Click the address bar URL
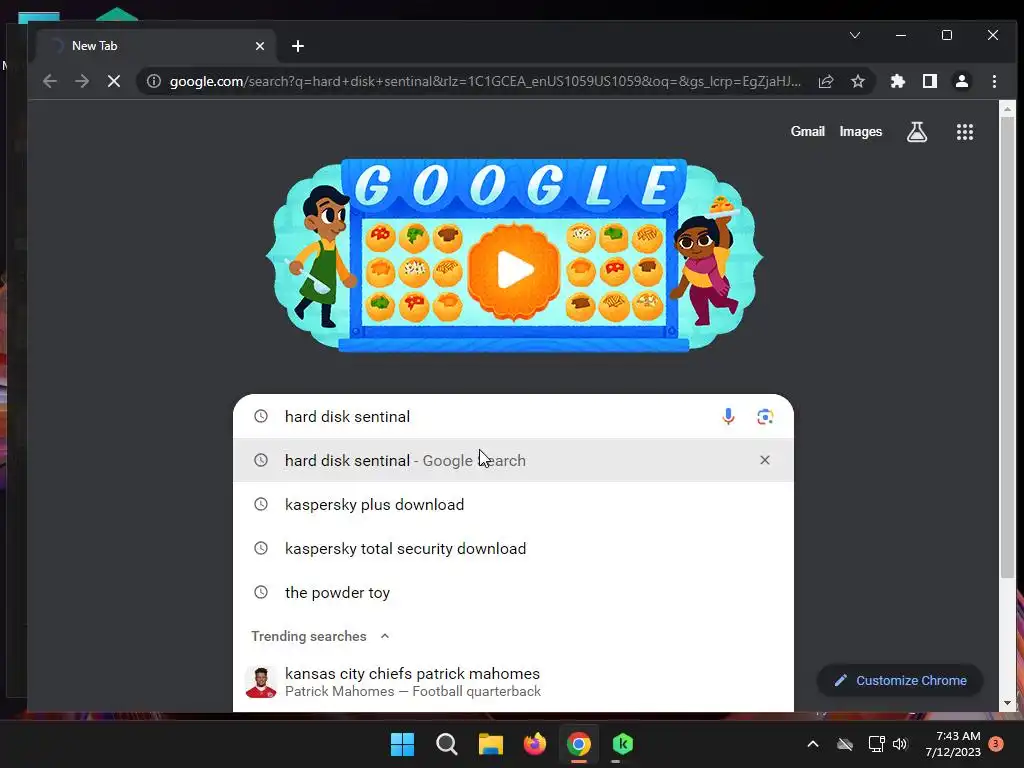This screenshot has height=768, width=1024. pyautogui.click(x=485, y=81)
